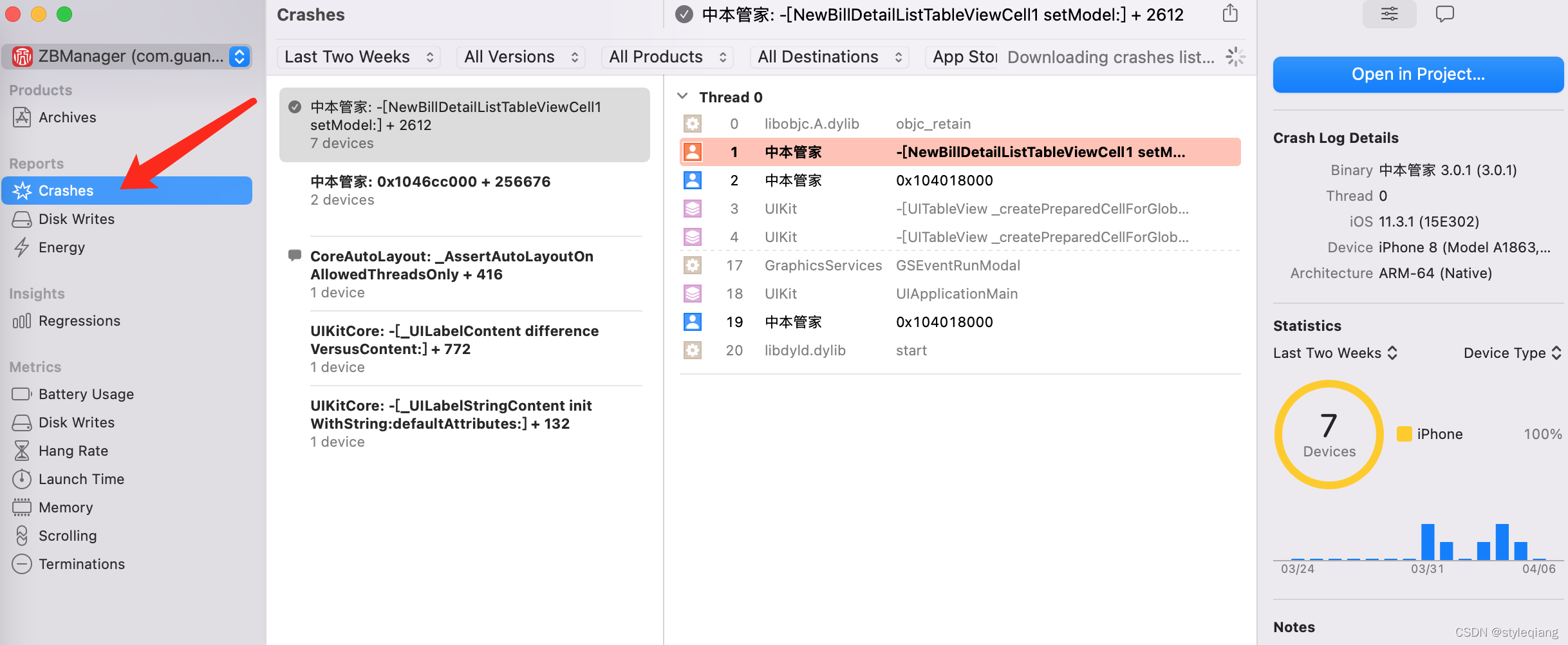Collapse the Thread 0 disclosure arrow
1568x645 pixels.
(x=682, y=96)
